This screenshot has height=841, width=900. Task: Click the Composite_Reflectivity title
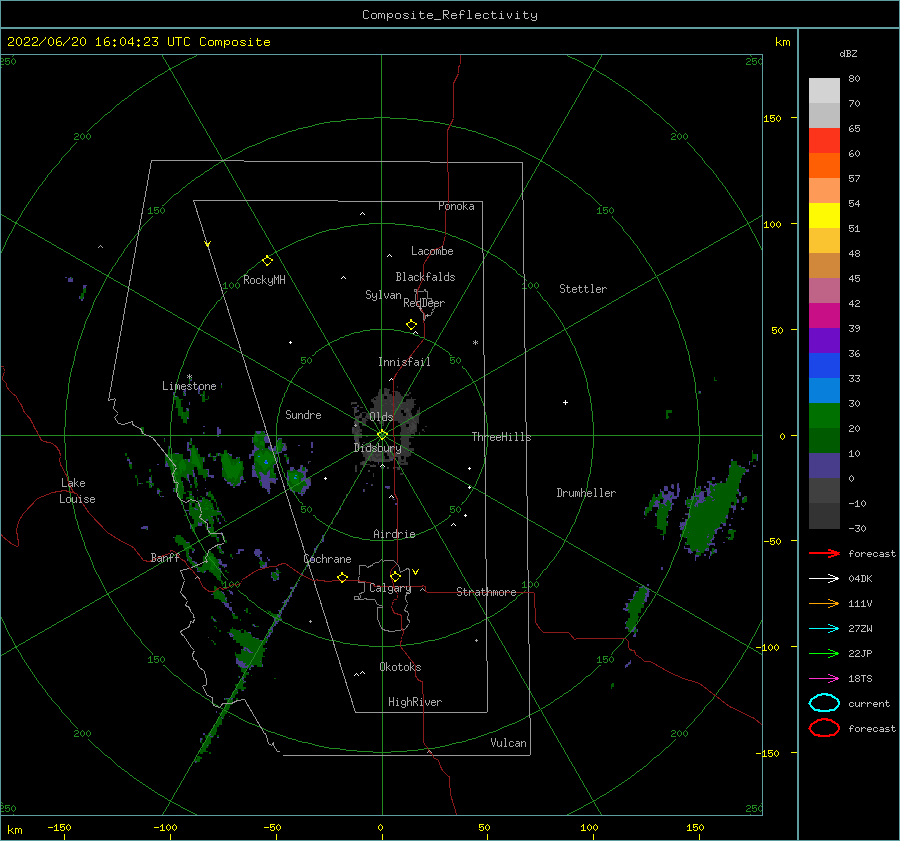[x=449, y=15]
